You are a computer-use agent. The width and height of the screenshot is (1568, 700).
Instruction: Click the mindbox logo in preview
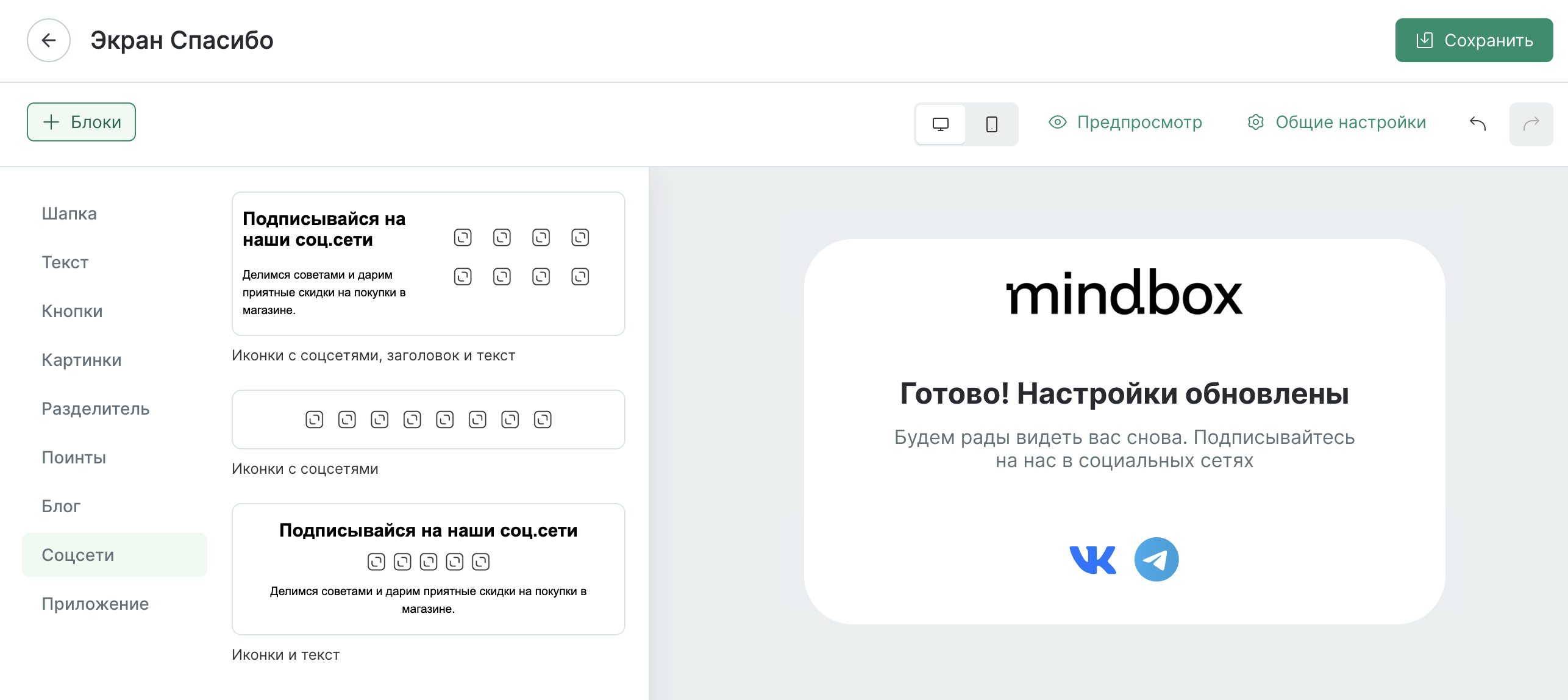[1124, 293]
